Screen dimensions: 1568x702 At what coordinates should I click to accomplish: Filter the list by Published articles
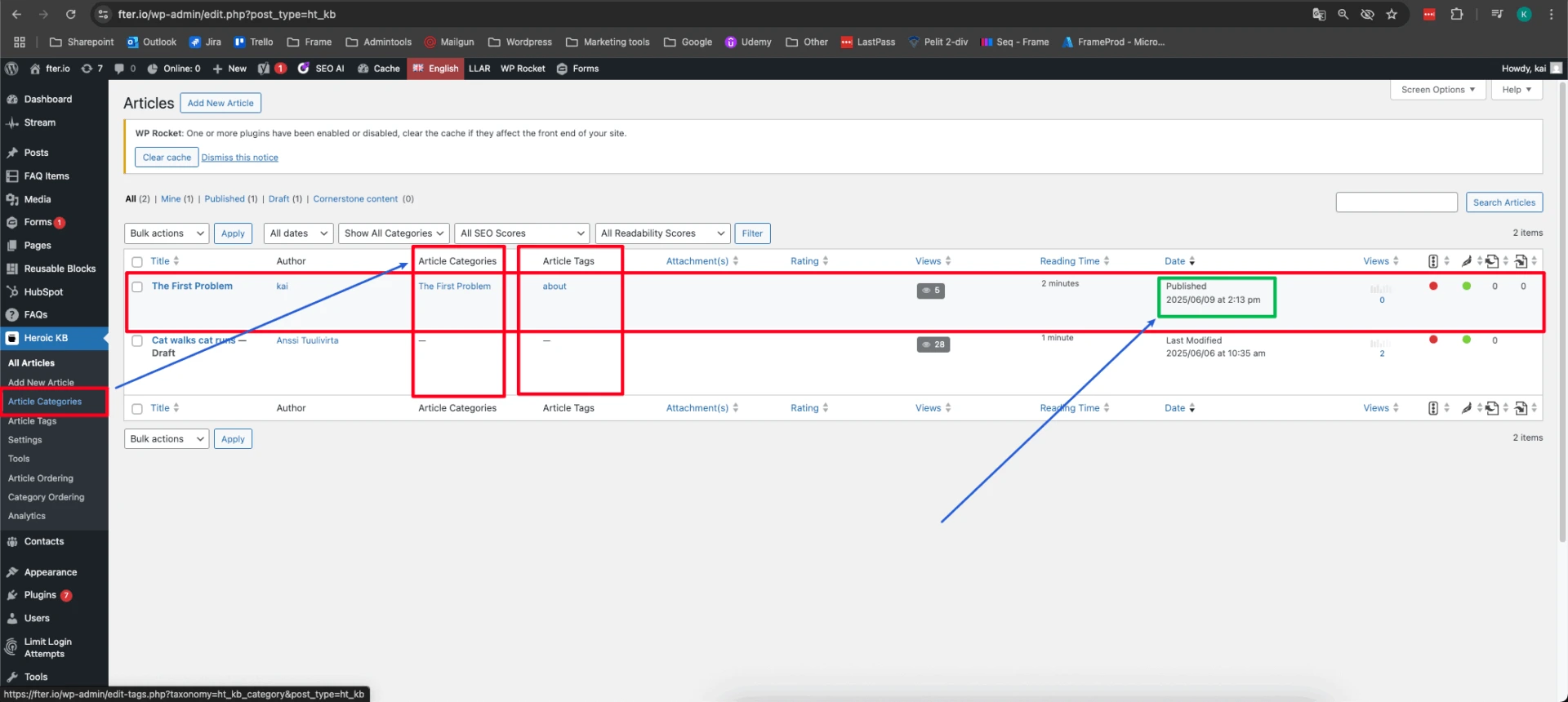click(225, 199)
